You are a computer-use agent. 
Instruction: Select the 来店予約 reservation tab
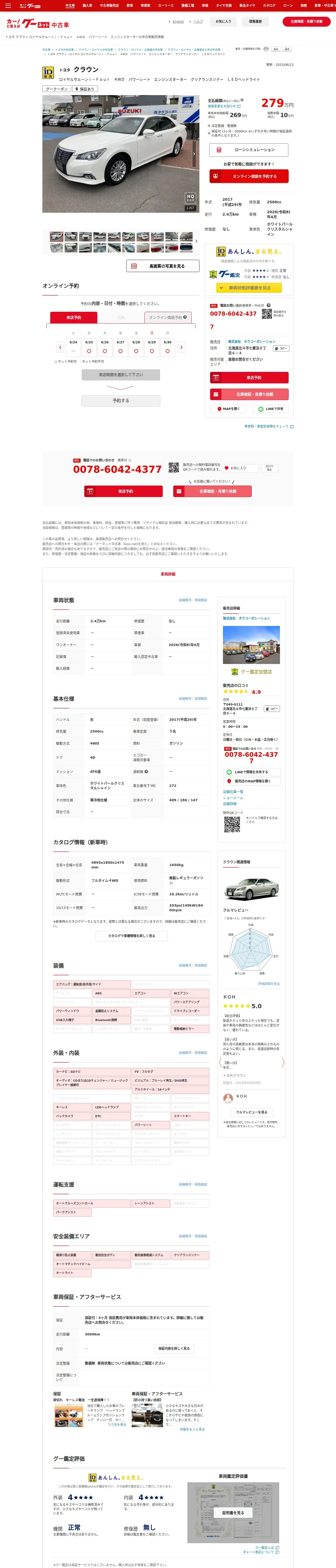pyautogui.click(x=74, y=317)
